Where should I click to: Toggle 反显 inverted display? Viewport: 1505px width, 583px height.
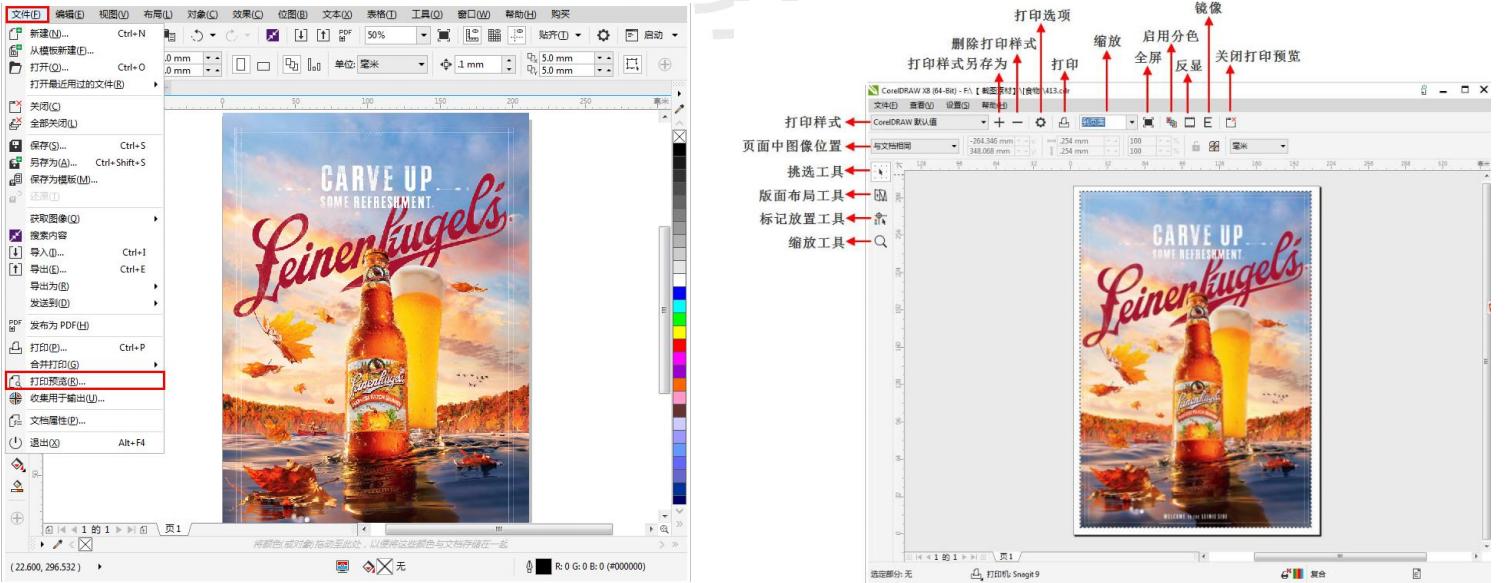pyautogui.click(x=1189, y=122)
